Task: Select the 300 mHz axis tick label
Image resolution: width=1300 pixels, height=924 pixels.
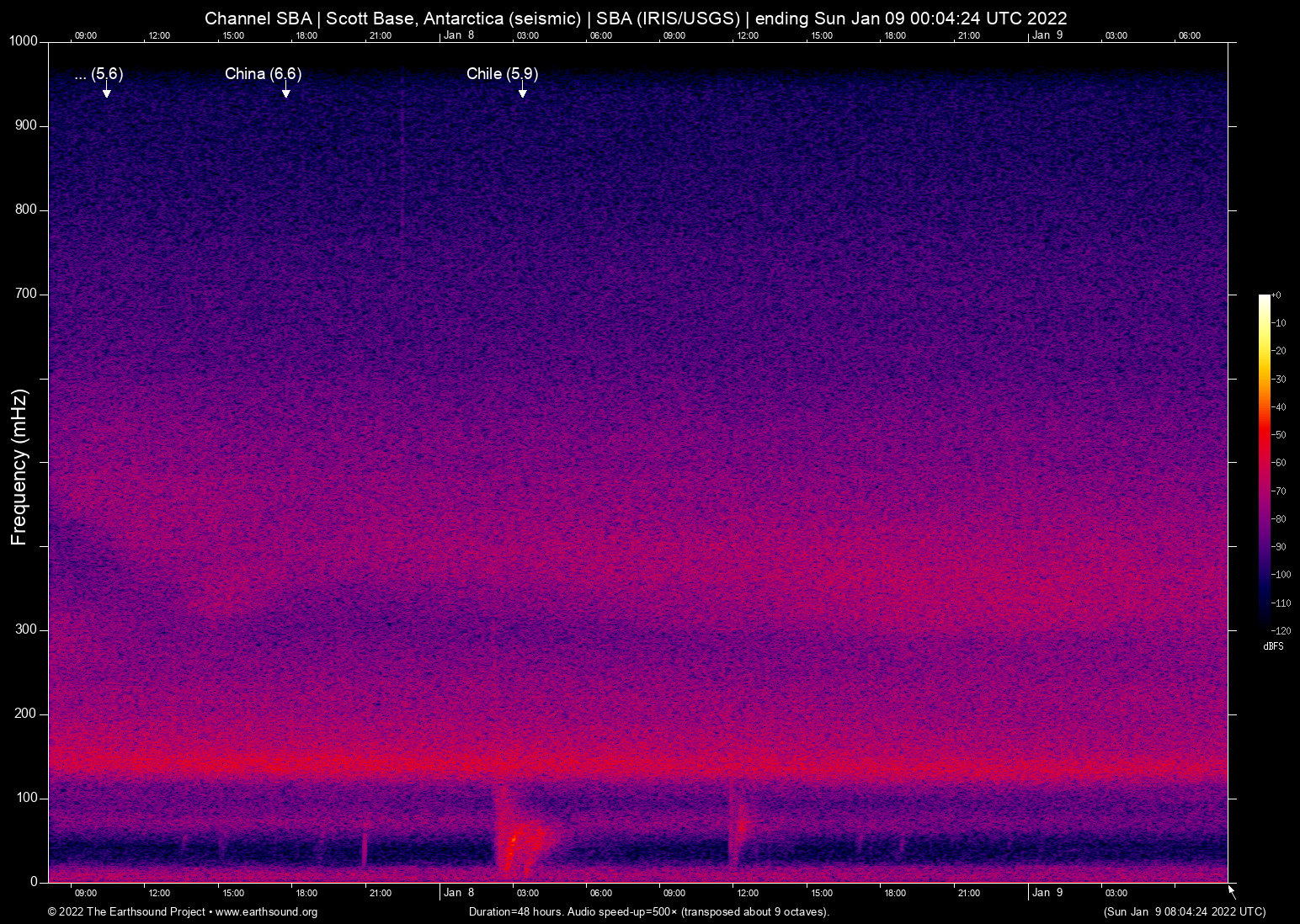Action: (x=28, y=629)
